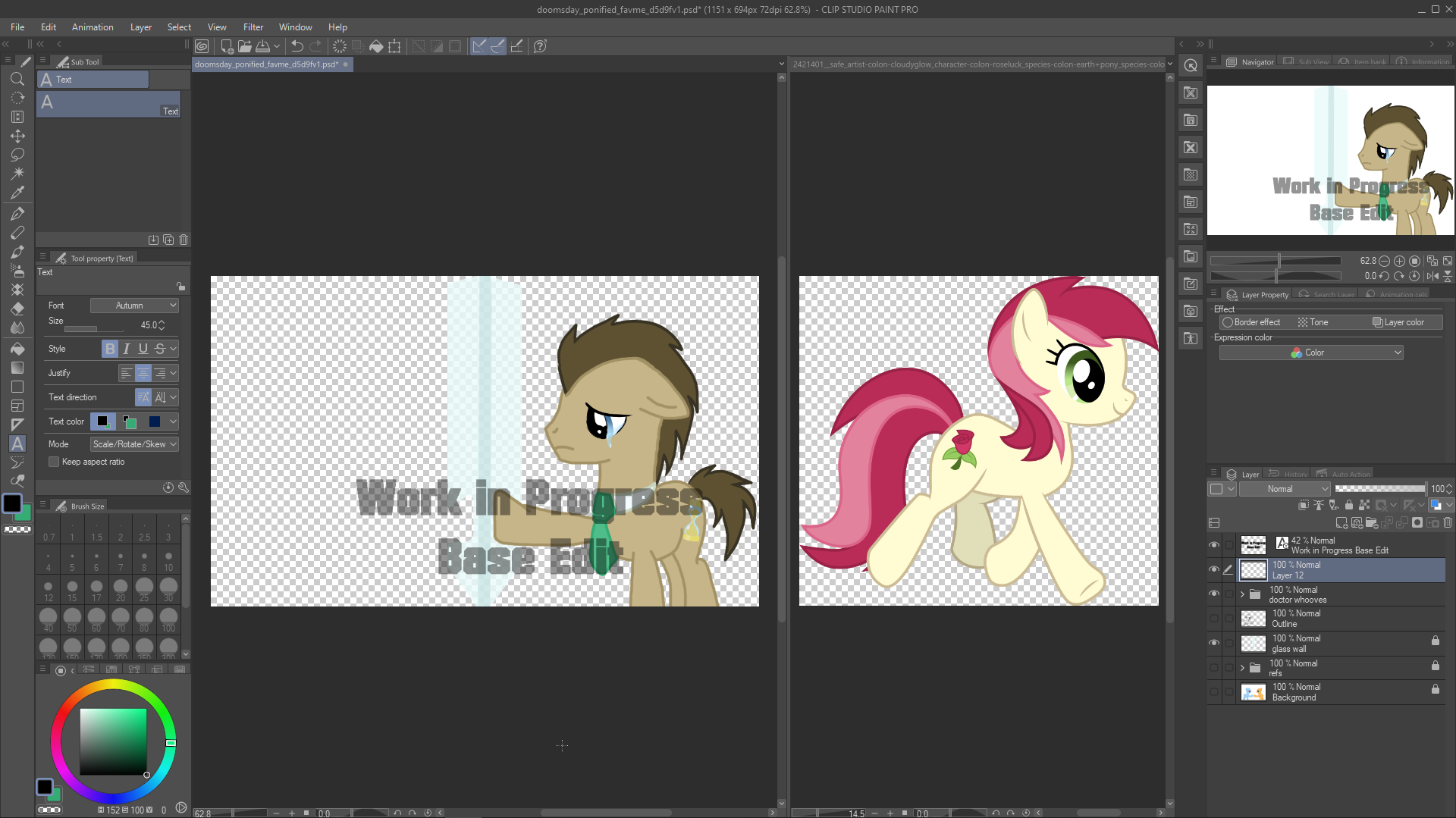The height and width of the screenshot is (818, 1456).
Task: Expand the refs layer folder
Action: 1242,668
